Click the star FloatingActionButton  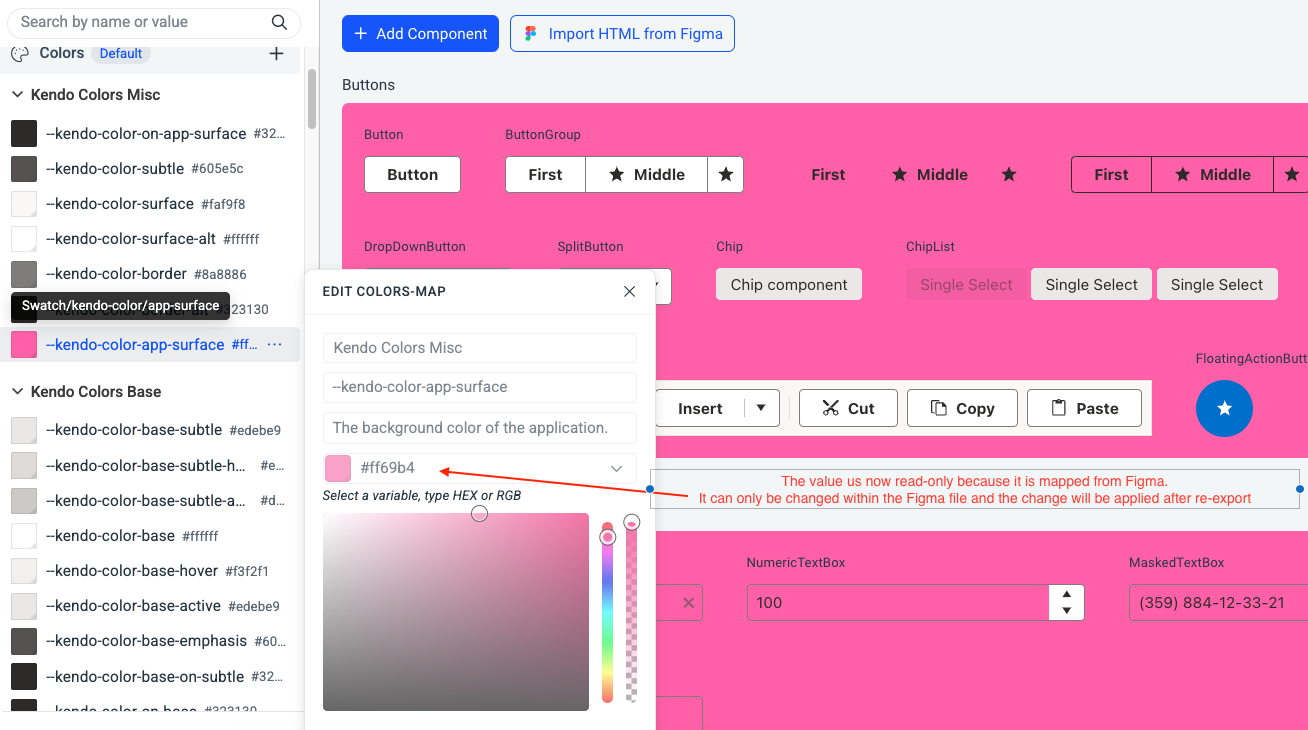click(1224, 408)
